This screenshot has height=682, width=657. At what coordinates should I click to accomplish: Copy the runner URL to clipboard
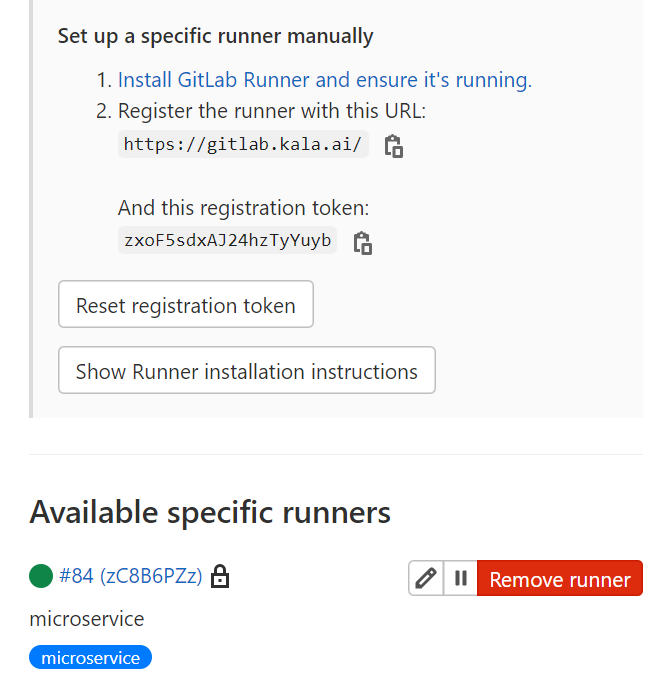coord(394,146)
